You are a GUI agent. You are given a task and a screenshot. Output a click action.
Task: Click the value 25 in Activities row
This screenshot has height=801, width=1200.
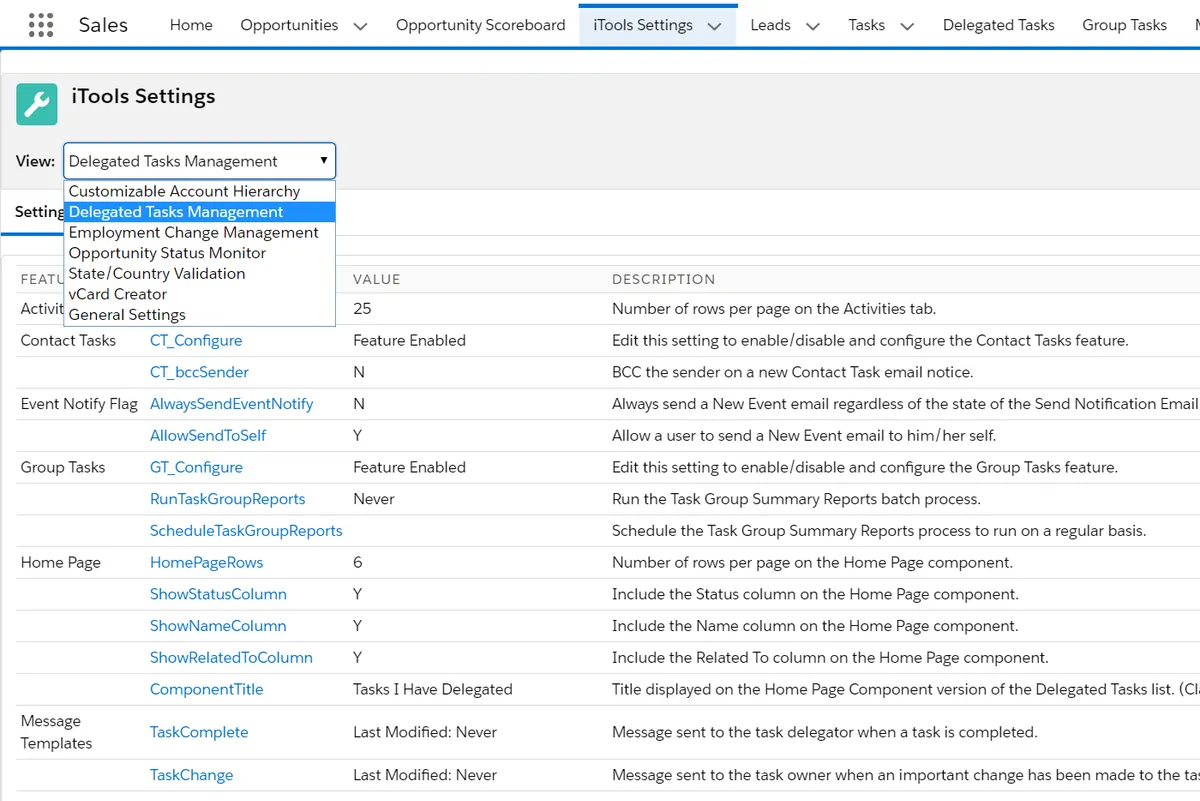point(362,309)
